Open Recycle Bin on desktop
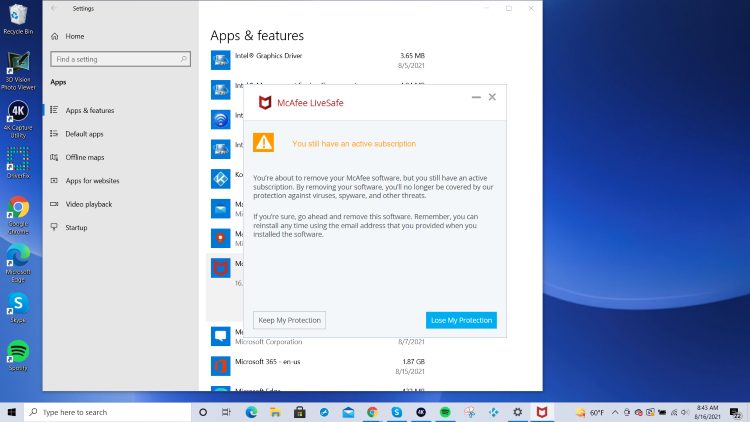Image resolution: width=750 pixels, height=422 pixels. click(18, 19)
